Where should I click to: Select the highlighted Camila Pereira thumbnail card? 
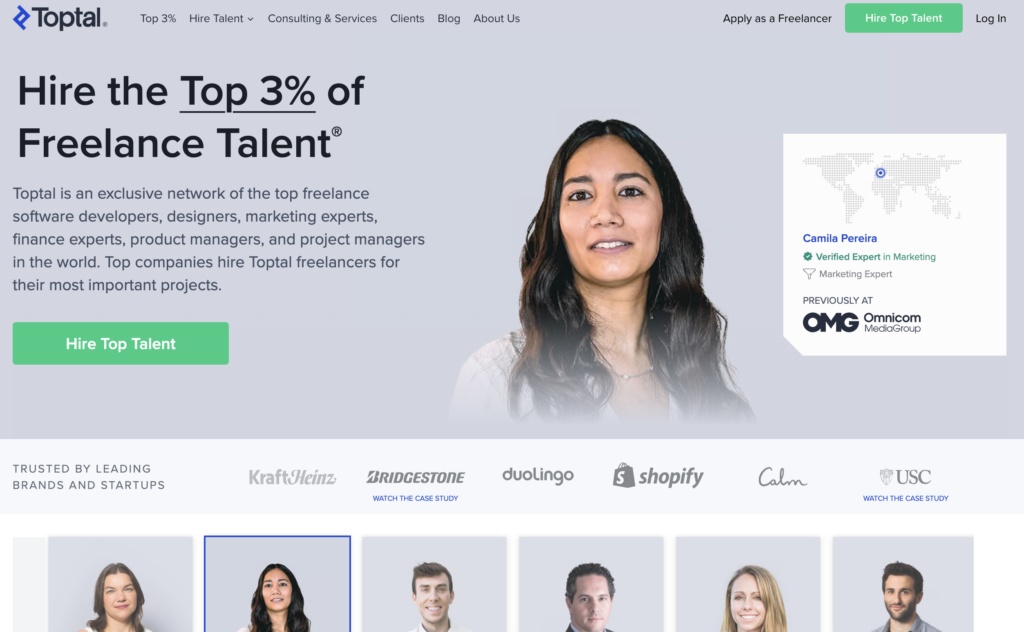278,584
